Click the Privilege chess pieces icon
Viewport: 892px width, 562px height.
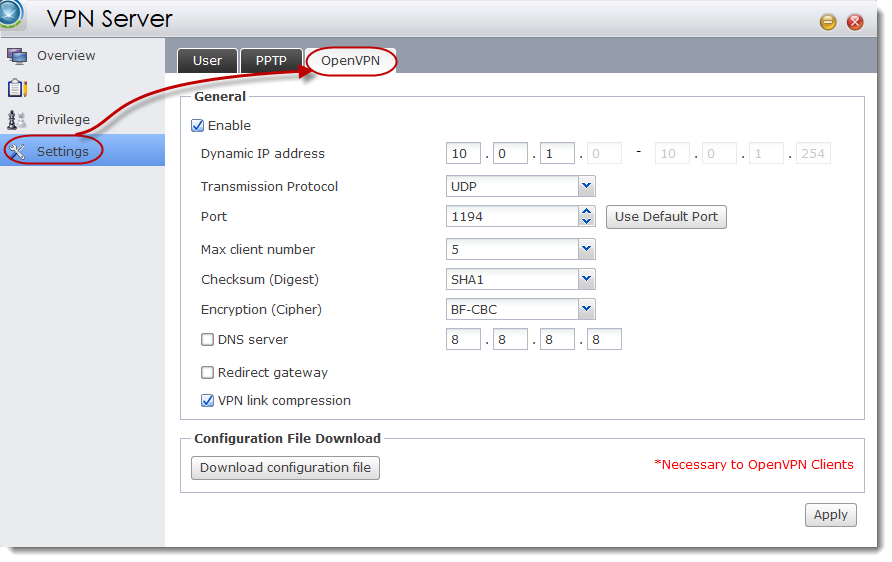tap(17, 119)
